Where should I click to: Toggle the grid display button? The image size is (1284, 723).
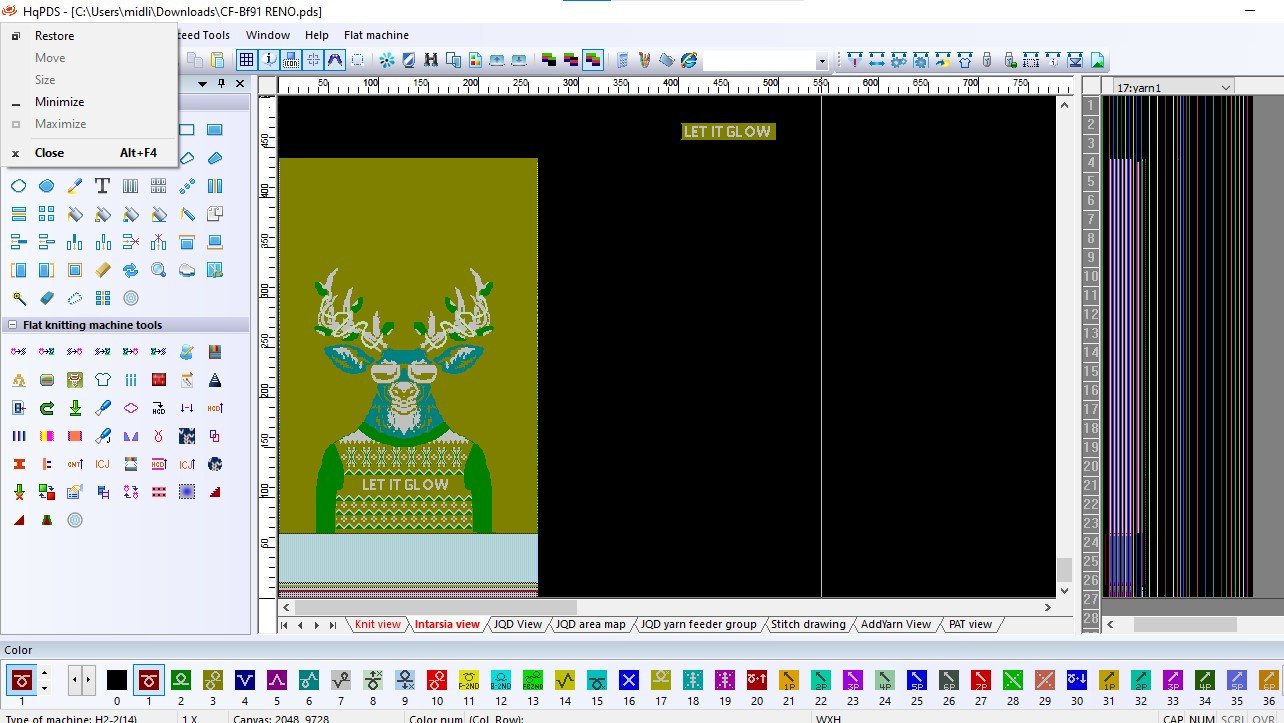point(246,60)
